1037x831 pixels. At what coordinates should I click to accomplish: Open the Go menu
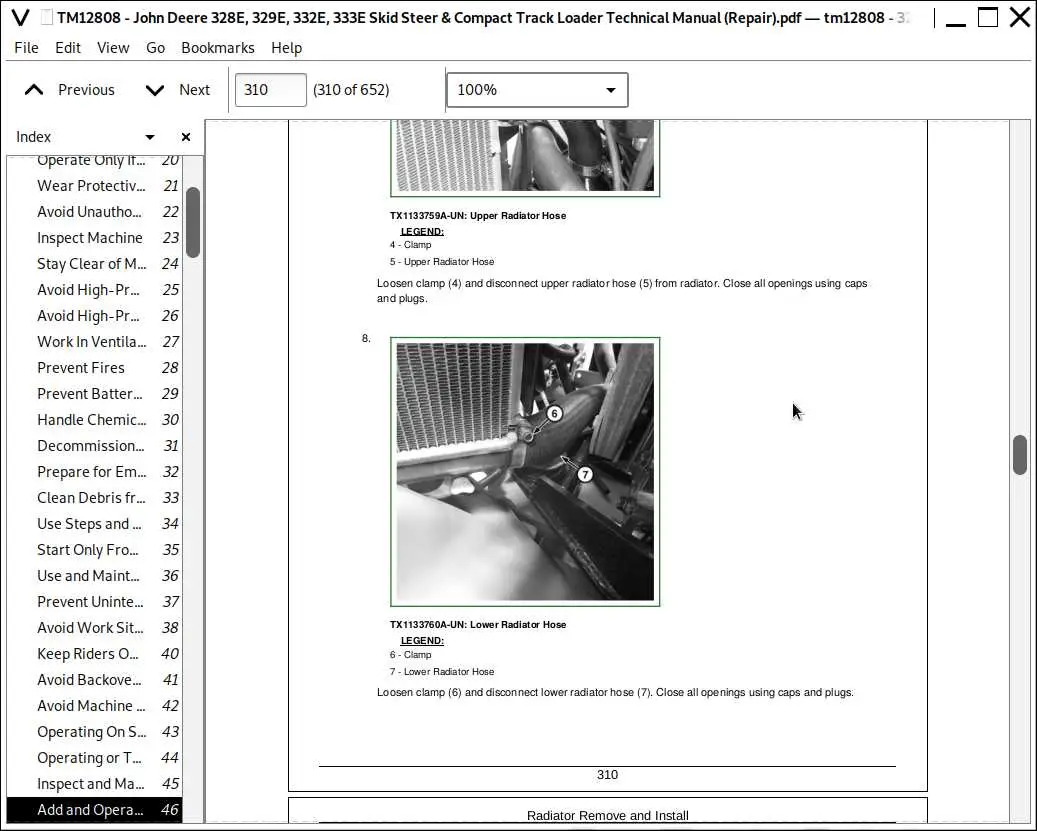[155, 48]
